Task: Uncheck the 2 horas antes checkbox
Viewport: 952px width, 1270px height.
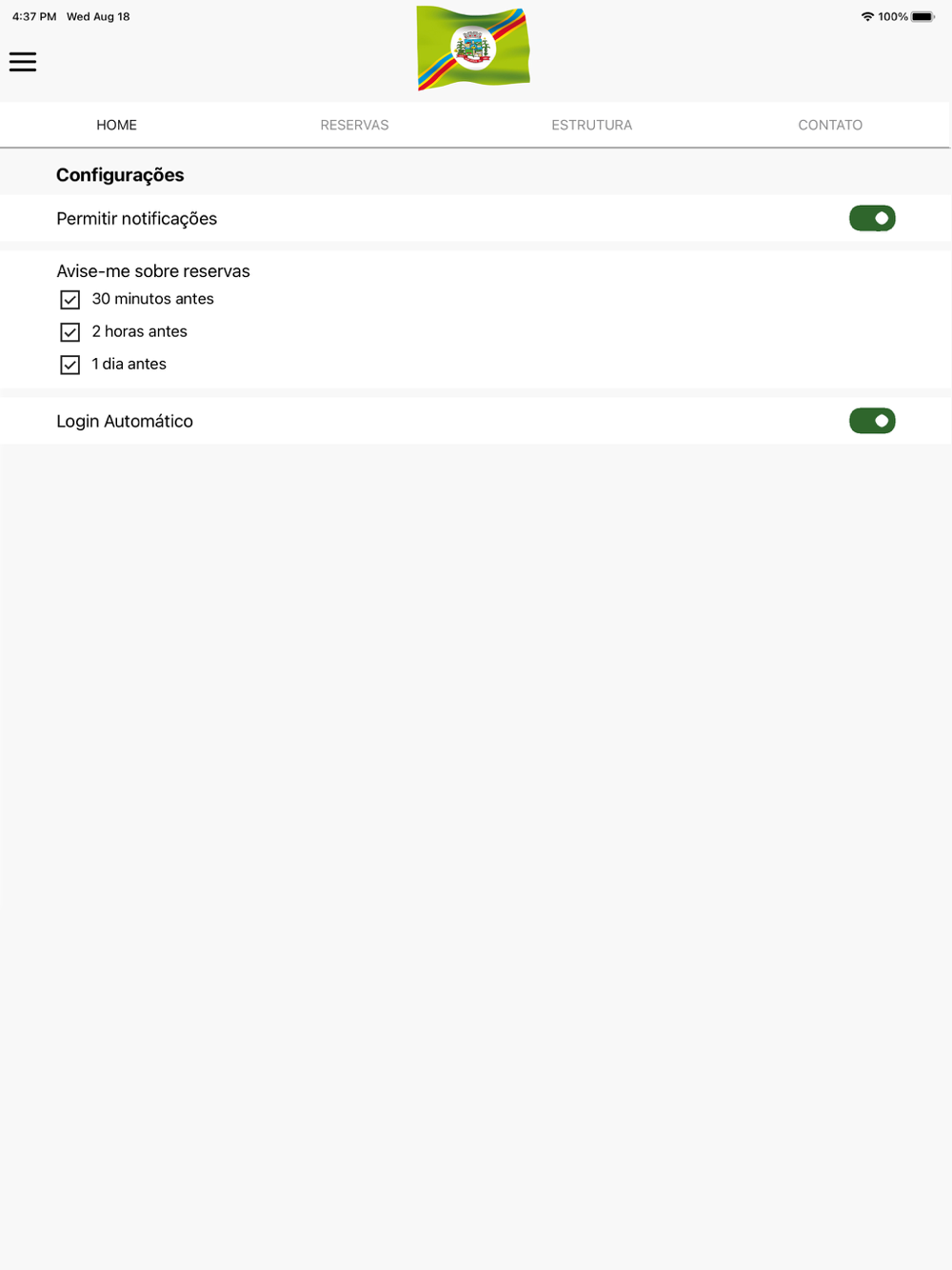Action: (69, 332)
